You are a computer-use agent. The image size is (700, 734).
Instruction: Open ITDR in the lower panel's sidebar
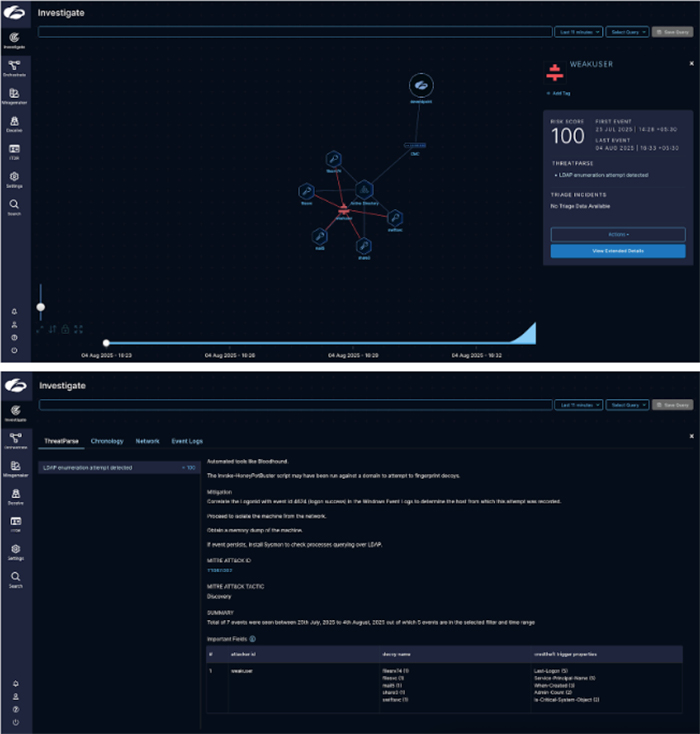coord(14,522)
